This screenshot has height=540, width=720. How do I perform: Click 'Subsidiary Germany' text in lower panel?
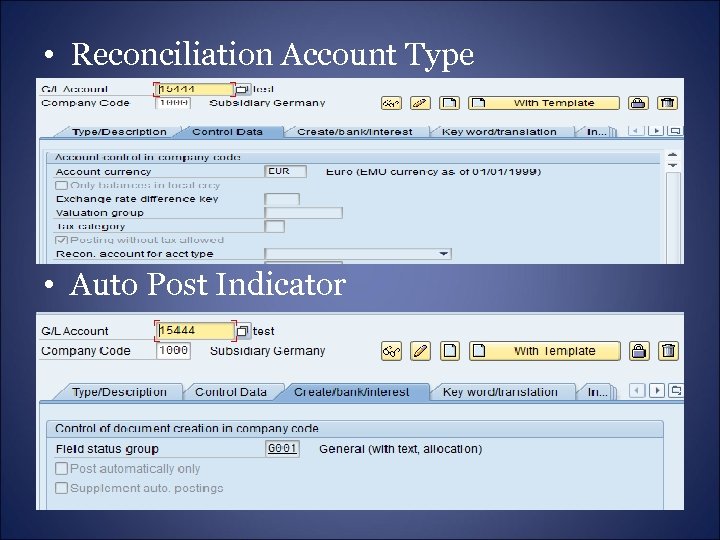(x=267, y=351)
